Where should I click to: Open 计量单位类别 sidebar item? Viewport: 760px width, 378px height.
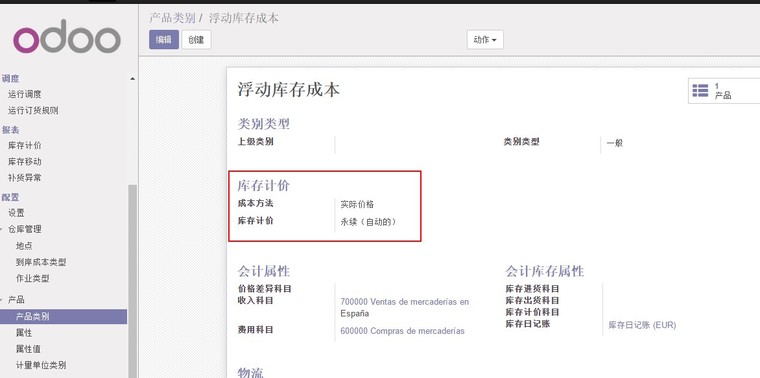[x=41, y=365]
